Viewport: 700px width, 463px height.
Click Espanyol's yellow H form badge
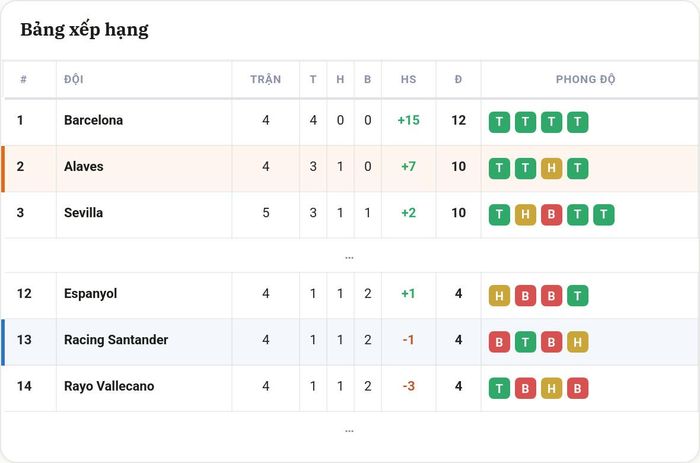(x=499, y=296)
